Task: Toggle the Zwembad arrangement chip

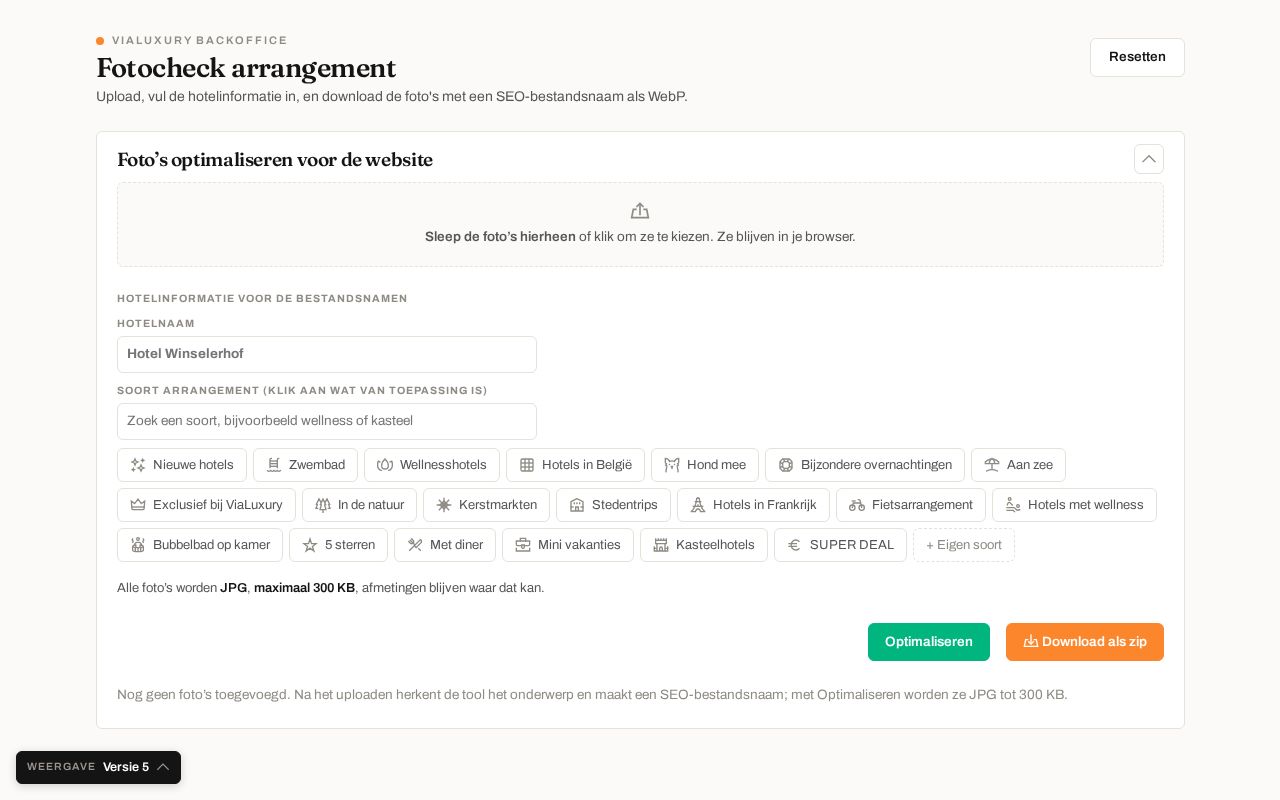Action: point(305,465)
